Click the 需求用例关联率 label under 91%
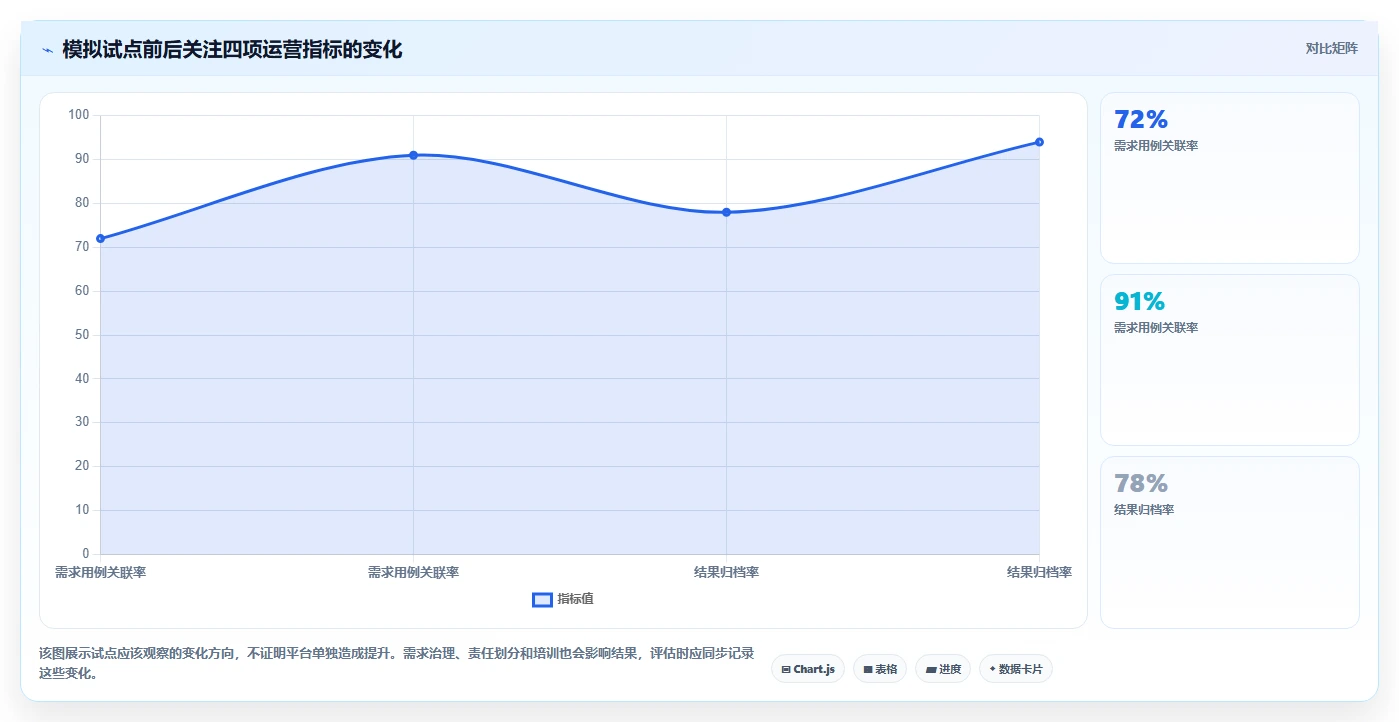The width and height of the screenshot is (1399, 722). pyautogui.click(x=1156, y=328)
